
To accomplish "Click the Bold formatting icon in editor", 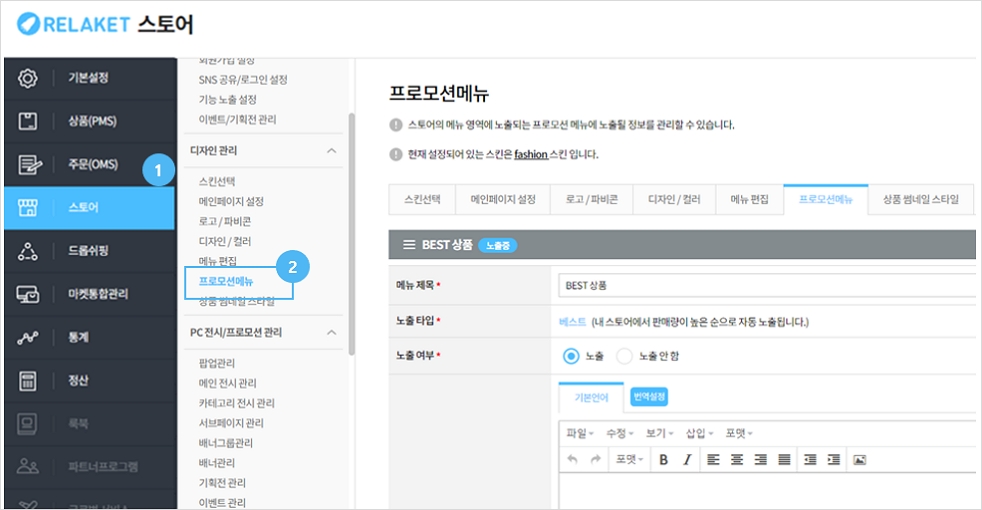I will (x=663, y=460).
